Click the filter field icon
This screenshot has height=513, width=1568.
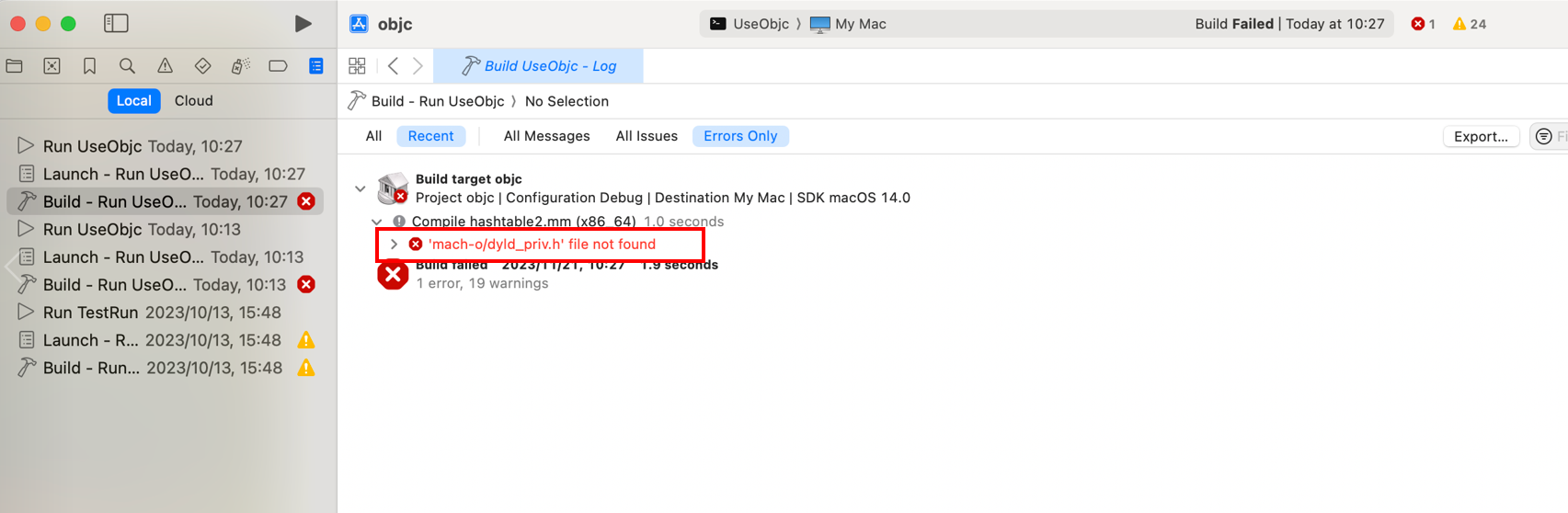click(x=1544, y=136)
